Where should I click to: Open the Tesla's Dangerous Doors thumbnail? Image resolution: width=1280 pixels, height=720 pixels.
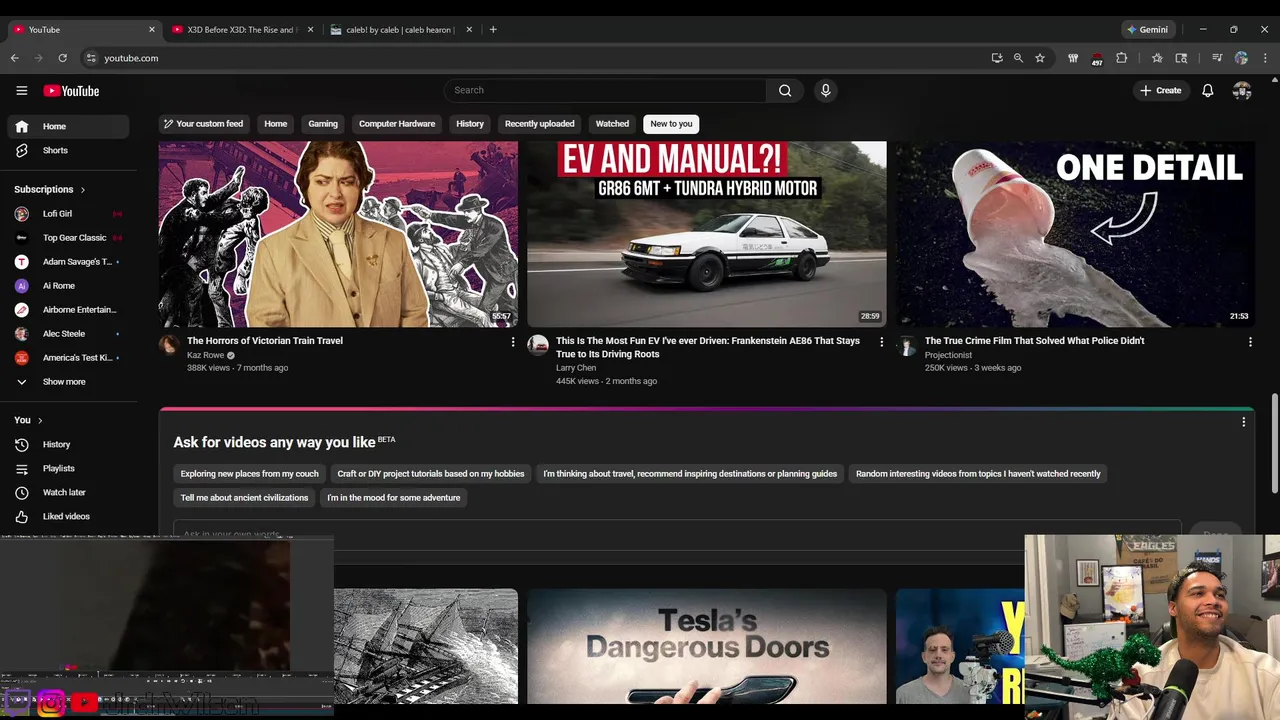point(707,646)
